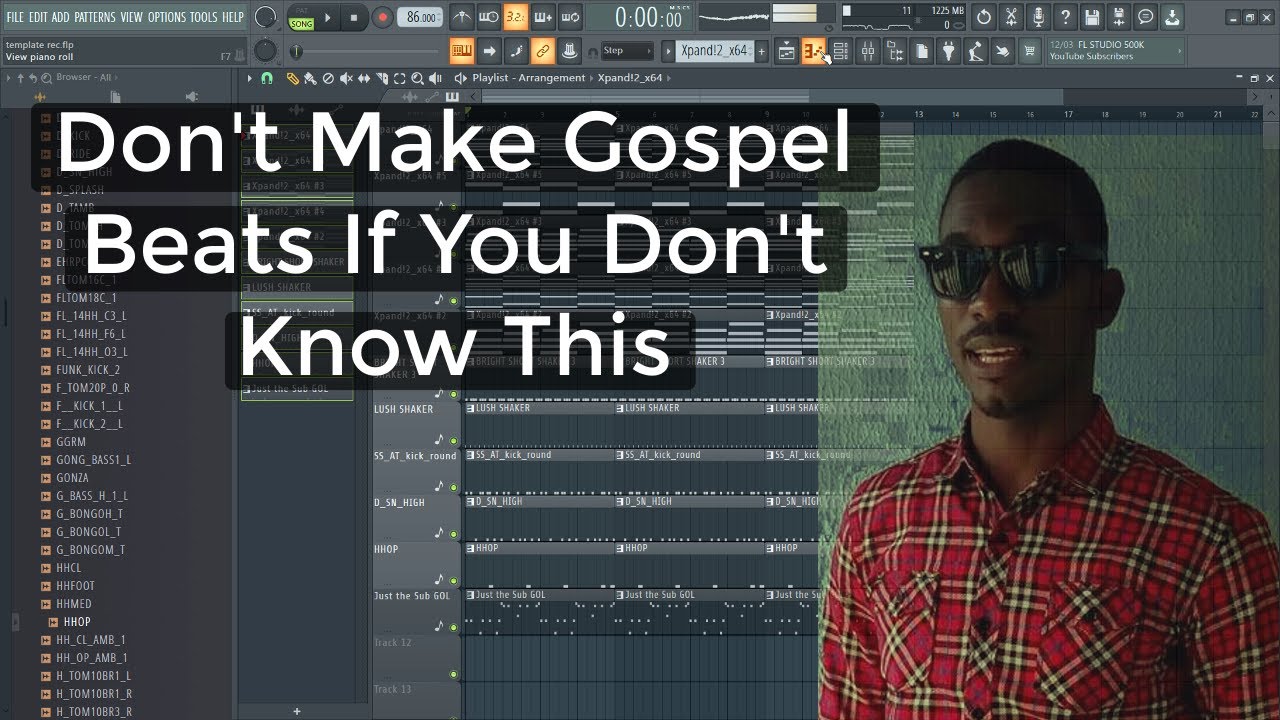Open the EDIT menu

point(38,17)
